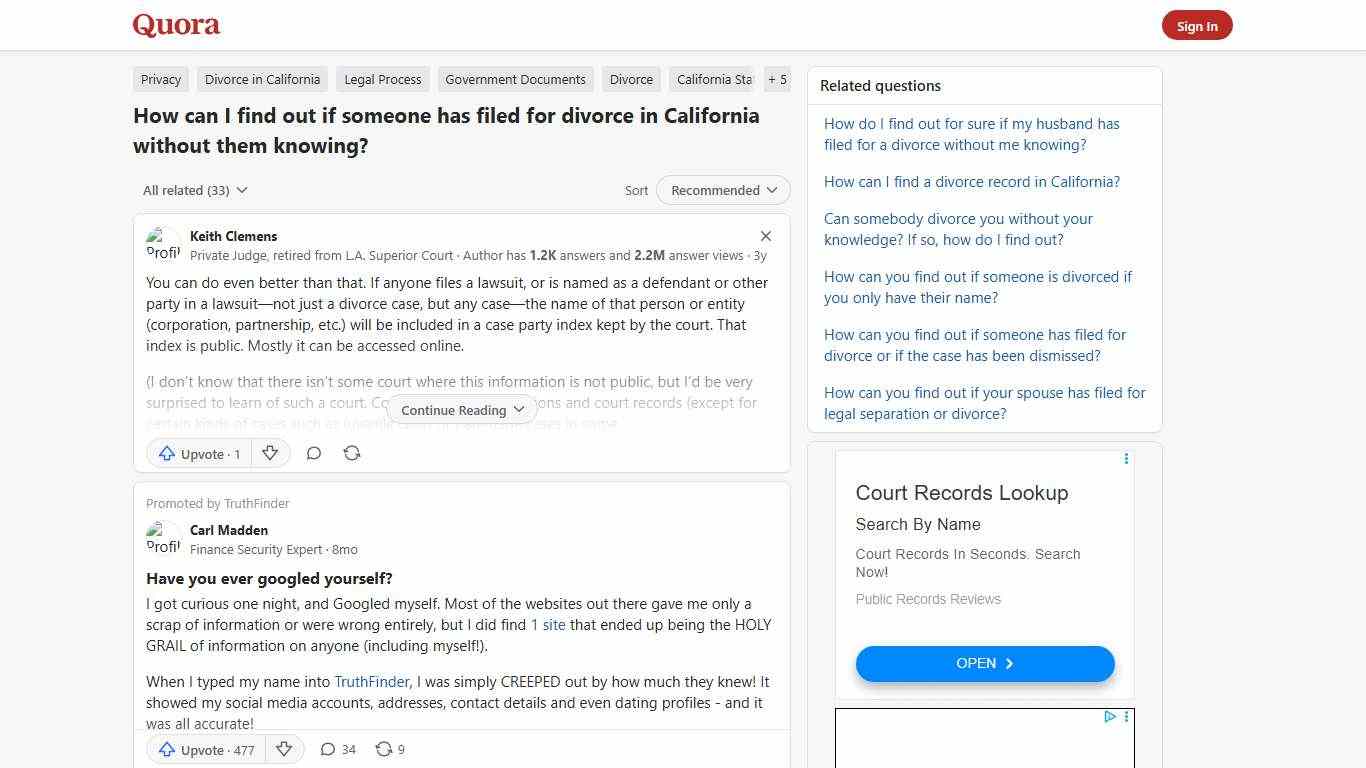Open the "All related (33)" filter dropdown
Image resolution: width=1366 pixels, height=768 pixels.
point(194,190)
